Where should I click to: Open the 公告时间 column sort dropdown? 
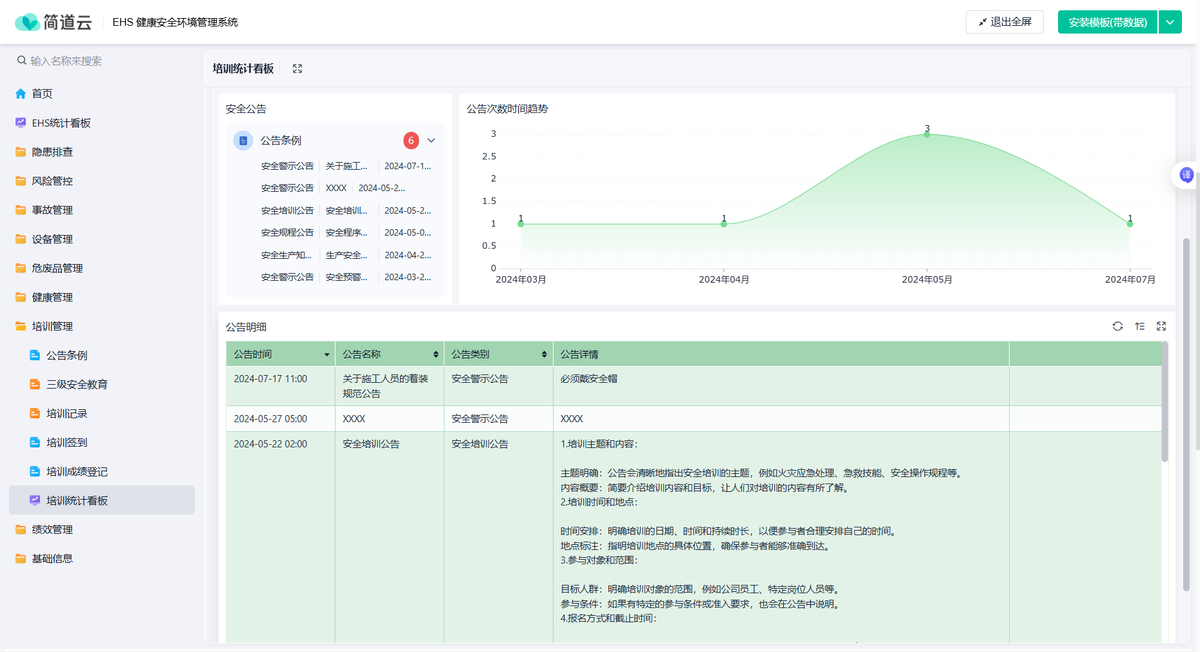[327, 355]
